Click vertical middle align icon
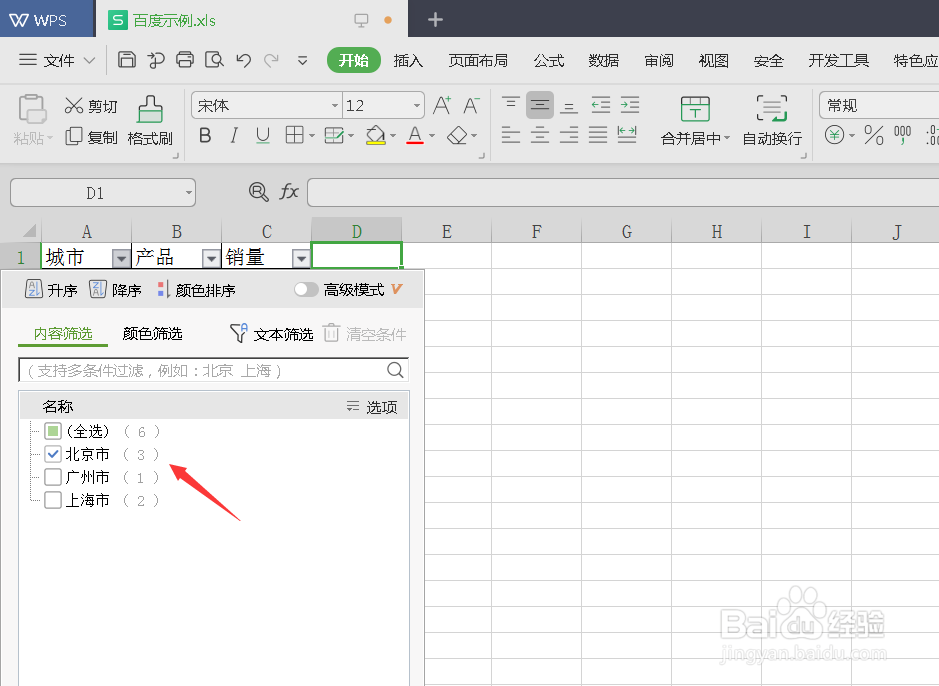This screenshot has height=686, width=939. click(540, 105)
